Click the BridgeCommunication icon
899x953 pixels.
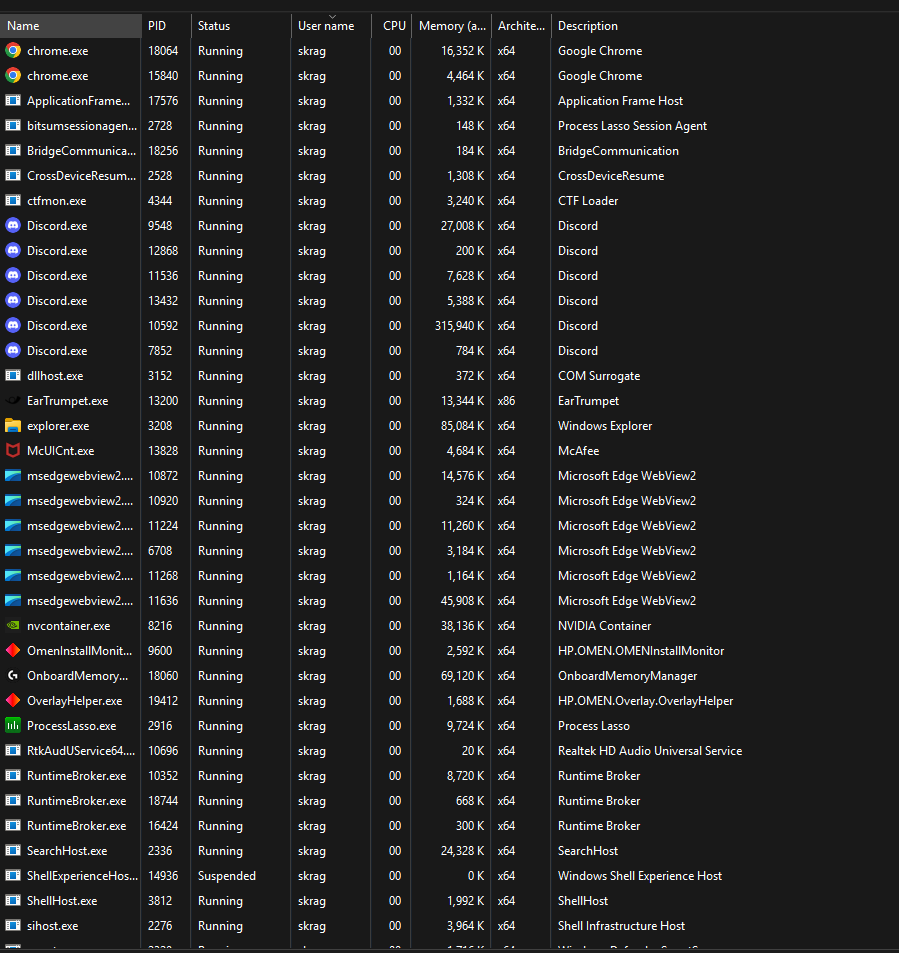coord(13,150)
